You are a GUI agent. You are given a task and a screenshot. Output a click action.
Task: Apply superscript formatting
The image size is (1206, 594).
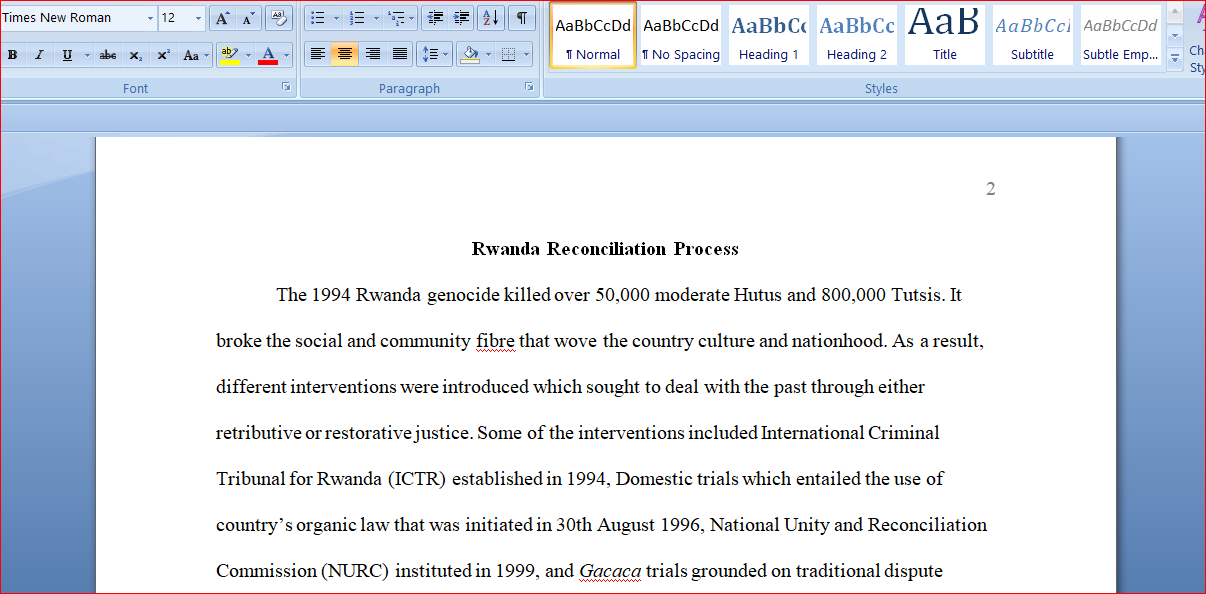point(162,55)
